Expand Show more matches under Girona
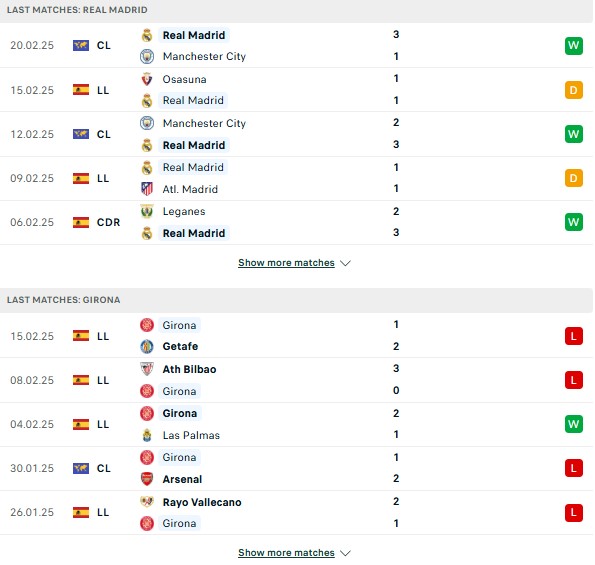 coord(286,552)
